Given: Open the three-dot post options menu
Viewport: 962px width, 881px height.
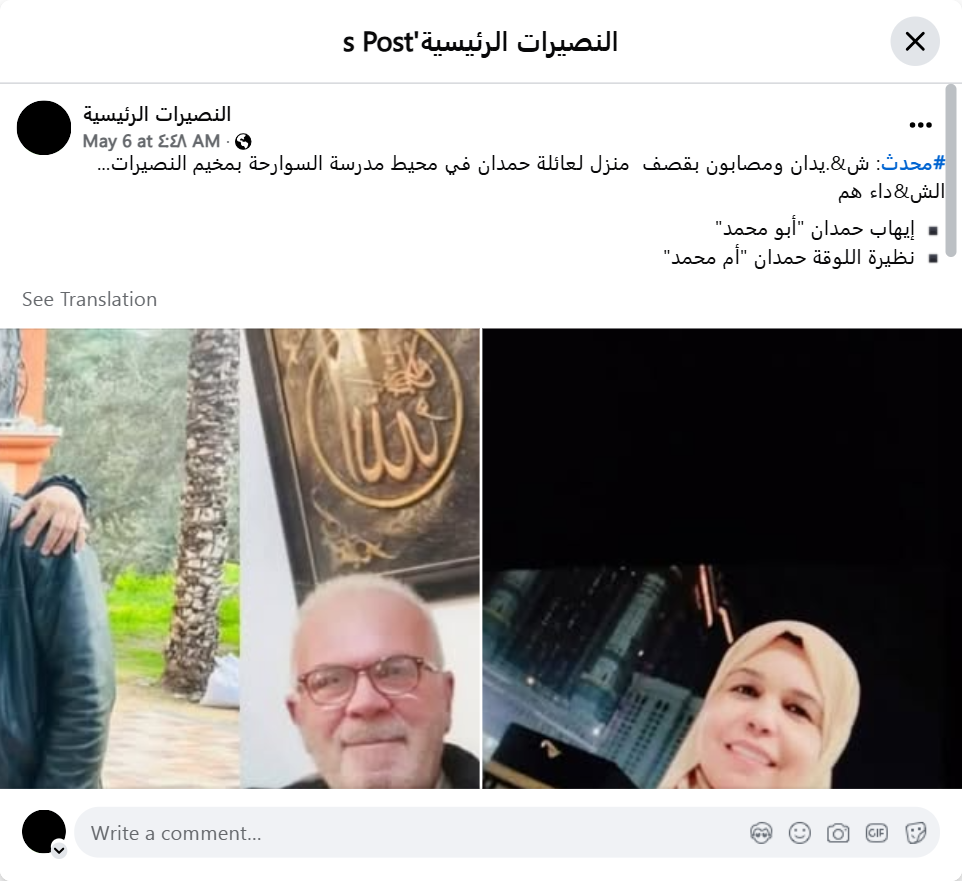Looking at the screenshot, I should [920, 125].
